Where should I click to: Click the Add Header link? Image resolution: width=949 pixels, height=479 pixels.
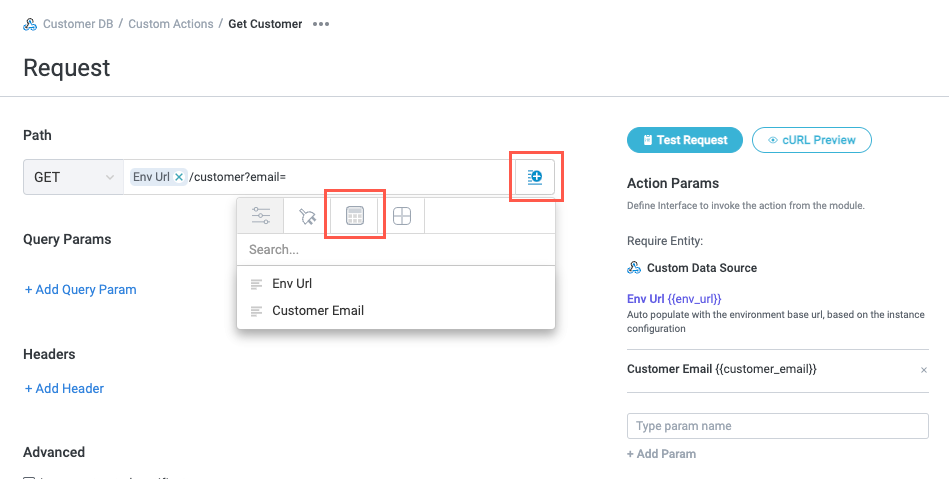[x=64, y=388]
